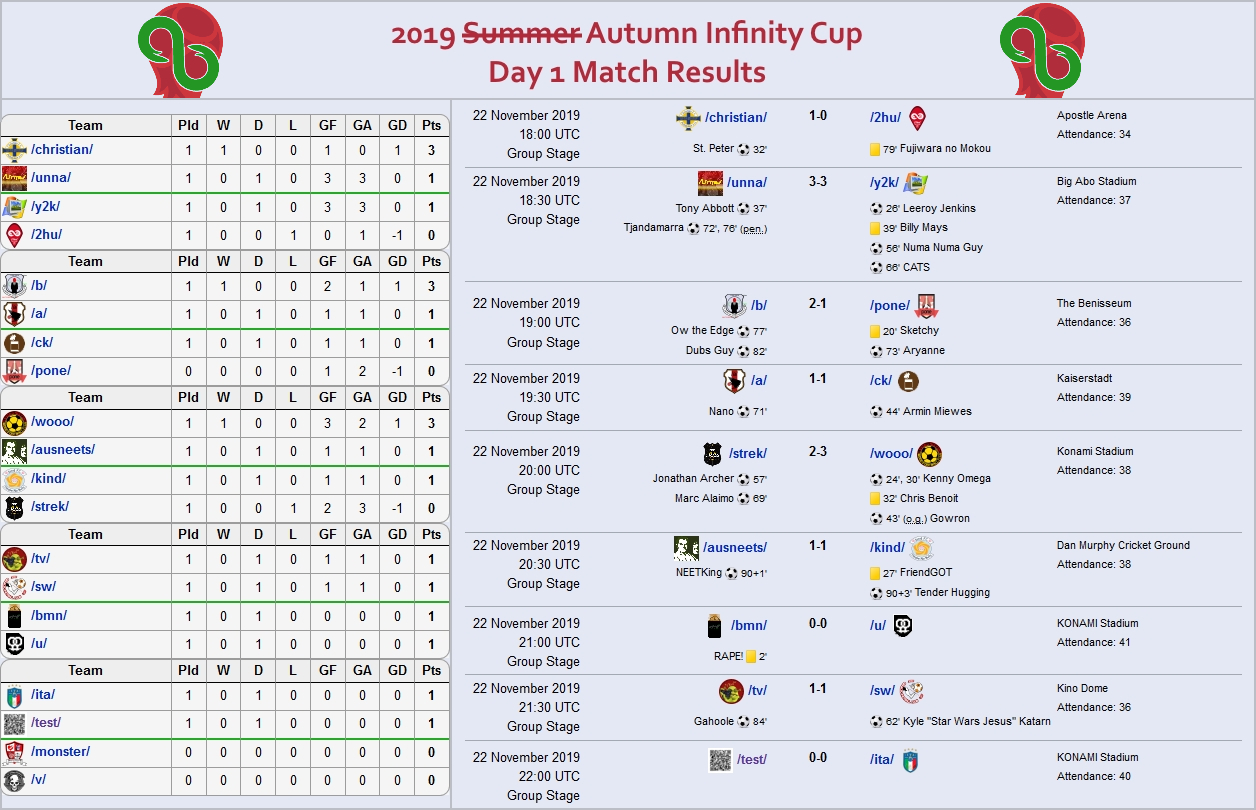Screen dimensions: 1256x810
Task: Click the /ita/ flag icon in standings table
Action: click(14, 695)
